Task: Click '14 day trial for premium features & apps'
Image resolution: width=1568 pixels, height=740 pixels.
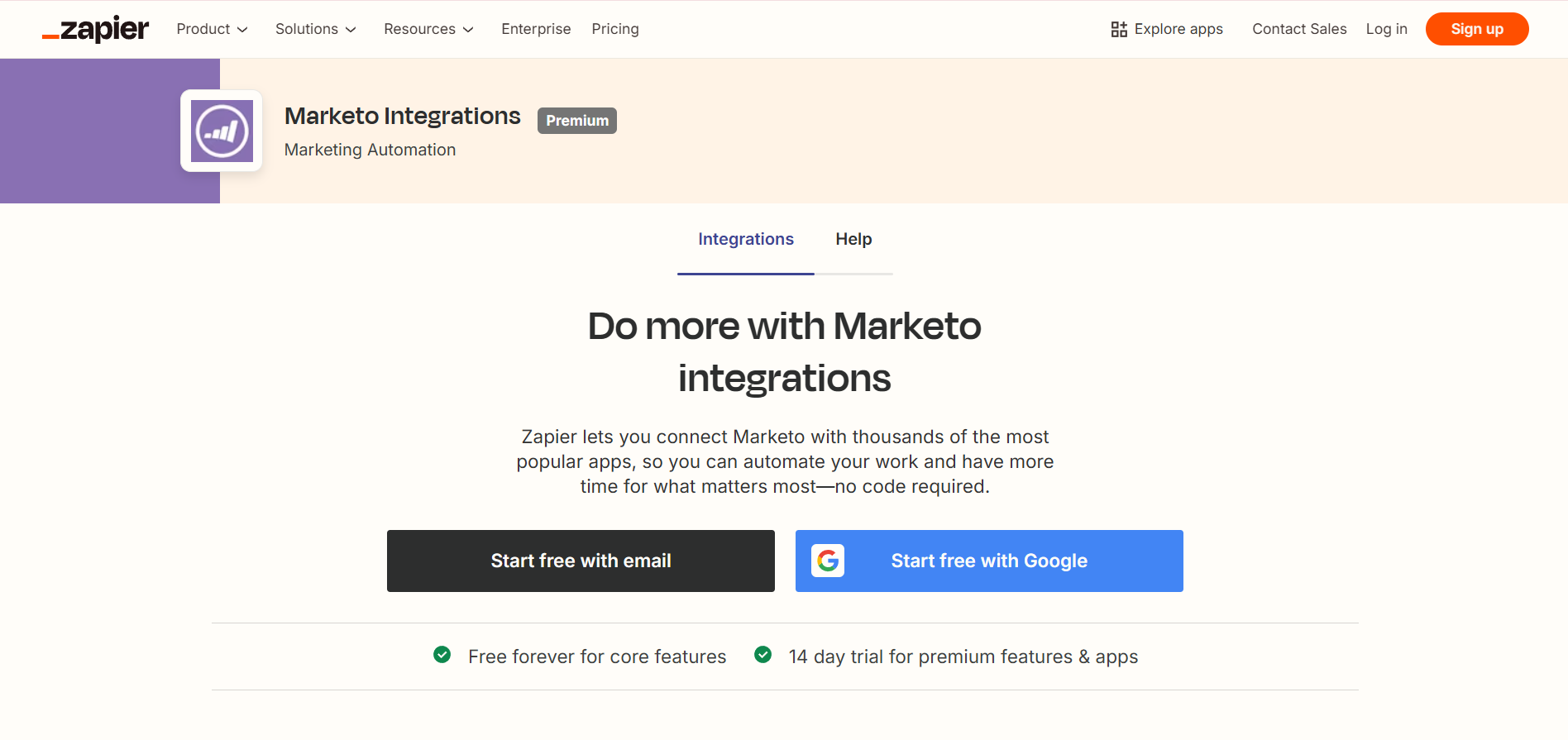Action: 963,656
